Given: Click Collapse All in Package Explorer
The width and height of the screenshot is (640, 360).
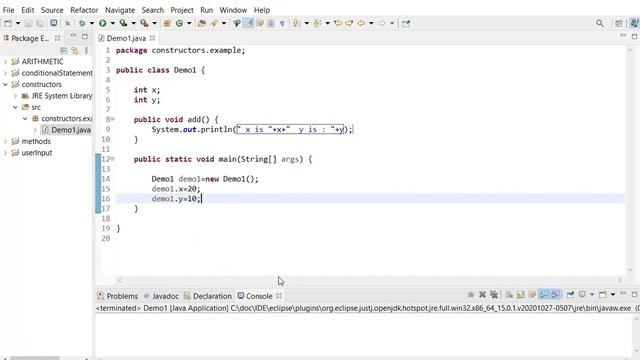Looking at the screenshot, I should pos(64,50).
